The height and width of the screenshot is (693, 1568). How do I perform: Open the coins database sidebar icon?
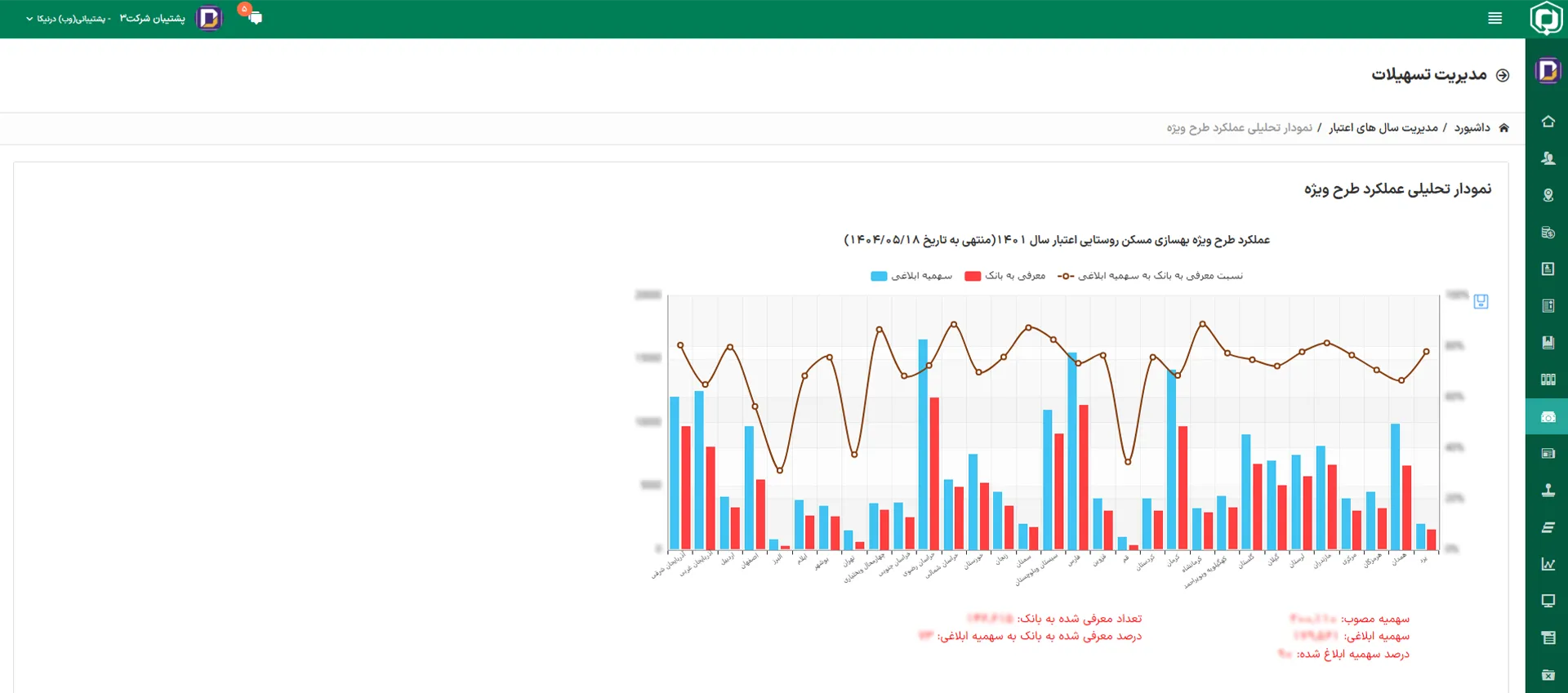[x=1548, y=232]
